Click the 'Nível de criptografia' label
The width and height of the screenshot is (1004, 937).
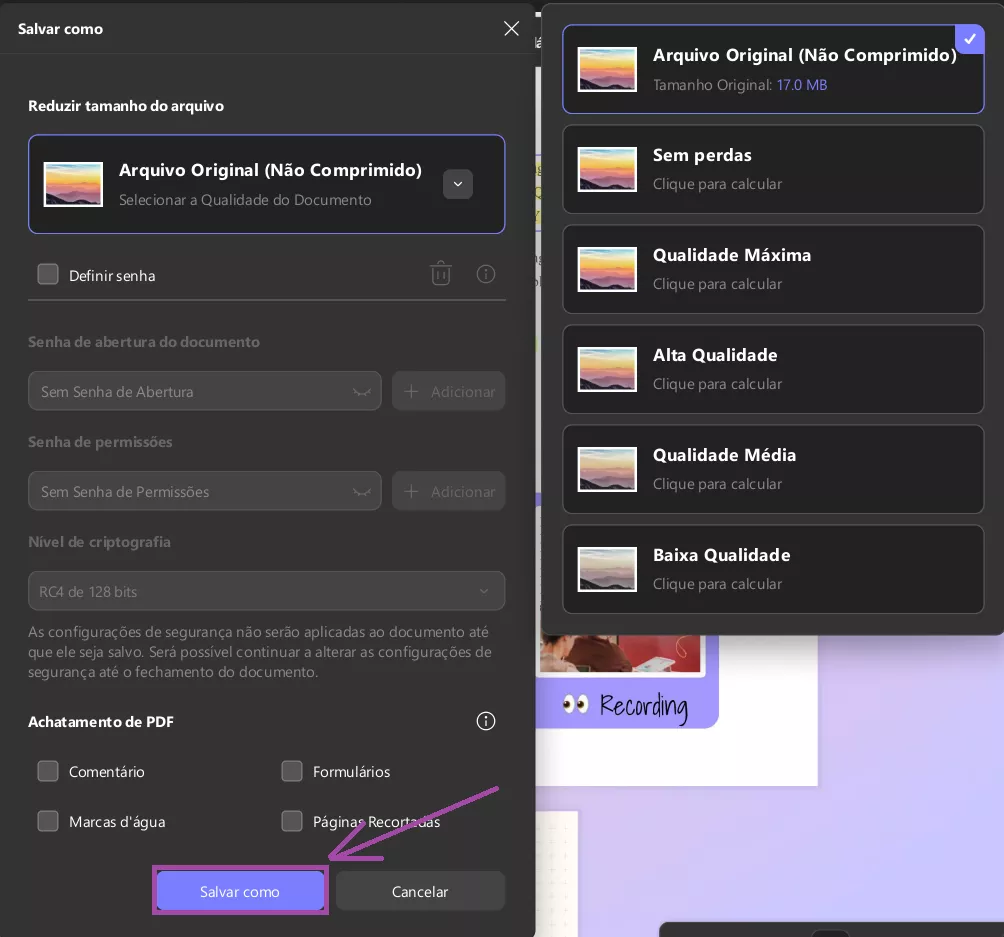[x=99, y=542]
